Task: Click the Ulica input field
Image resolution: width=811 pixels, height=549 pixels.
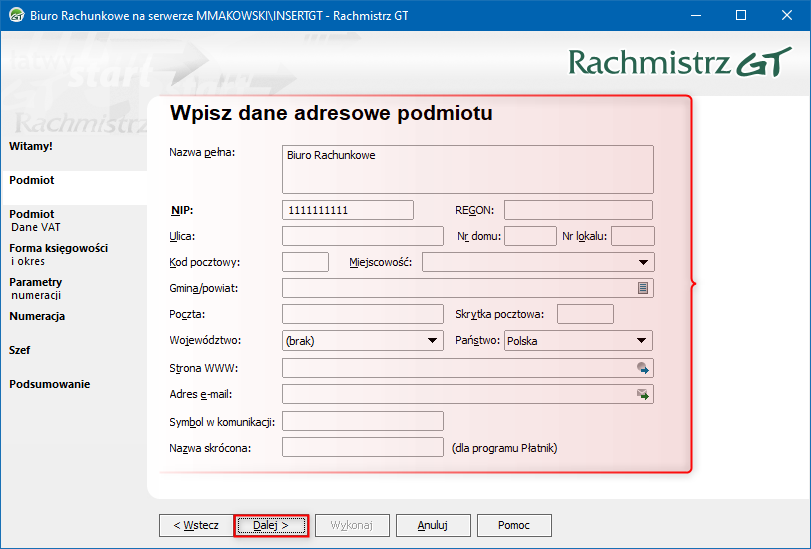Action: (363, 236)
